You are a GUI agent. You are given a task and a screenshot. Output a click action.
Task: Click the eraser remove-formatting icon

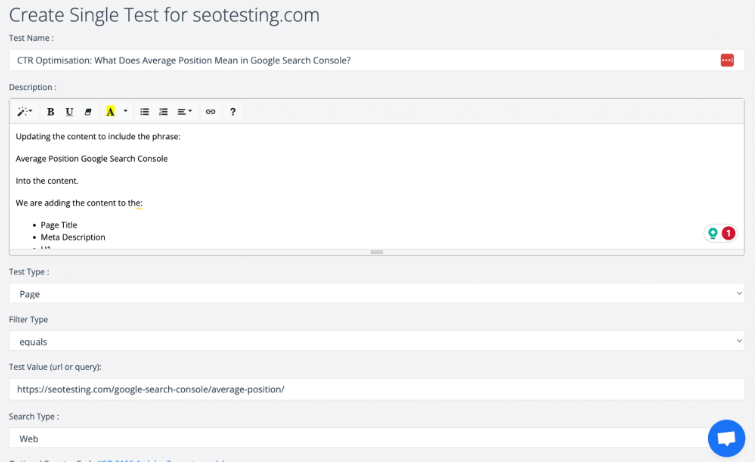(87, 112)
